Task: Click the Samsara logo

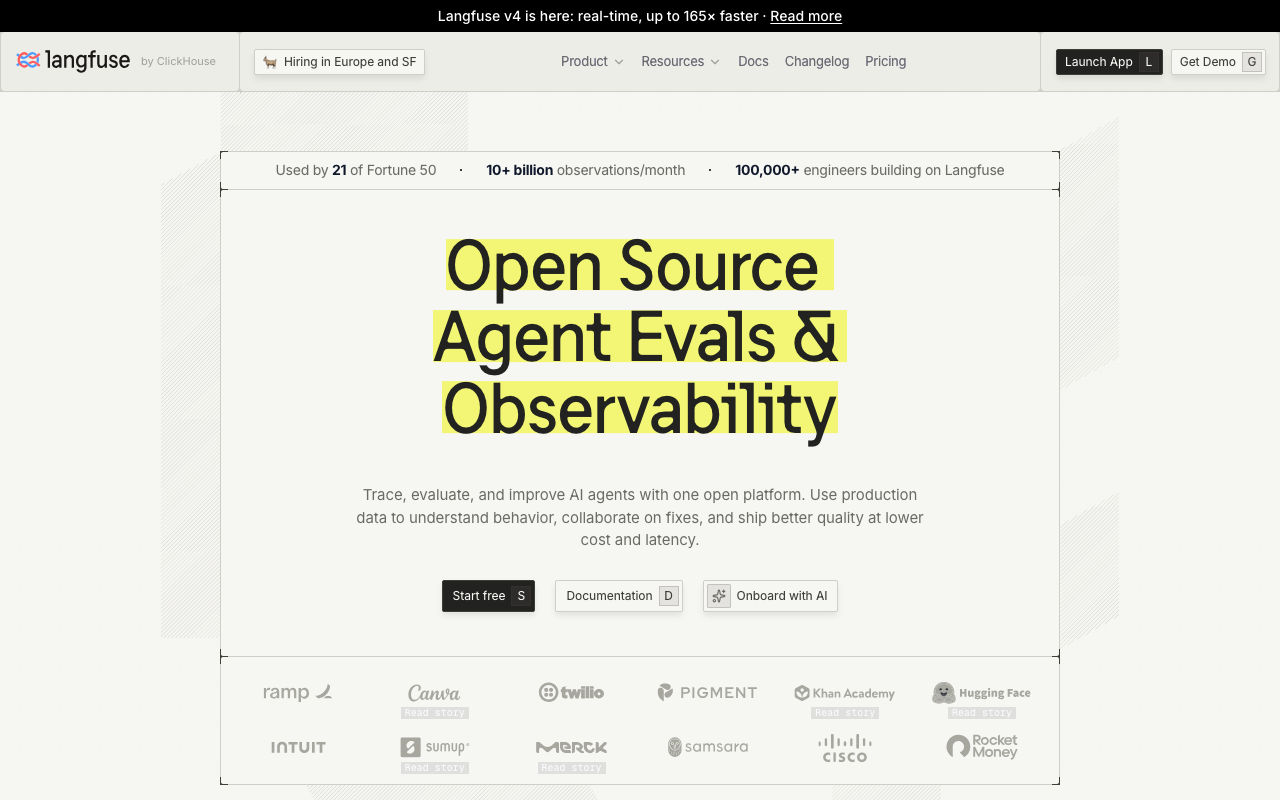Action: coord(708,747)
